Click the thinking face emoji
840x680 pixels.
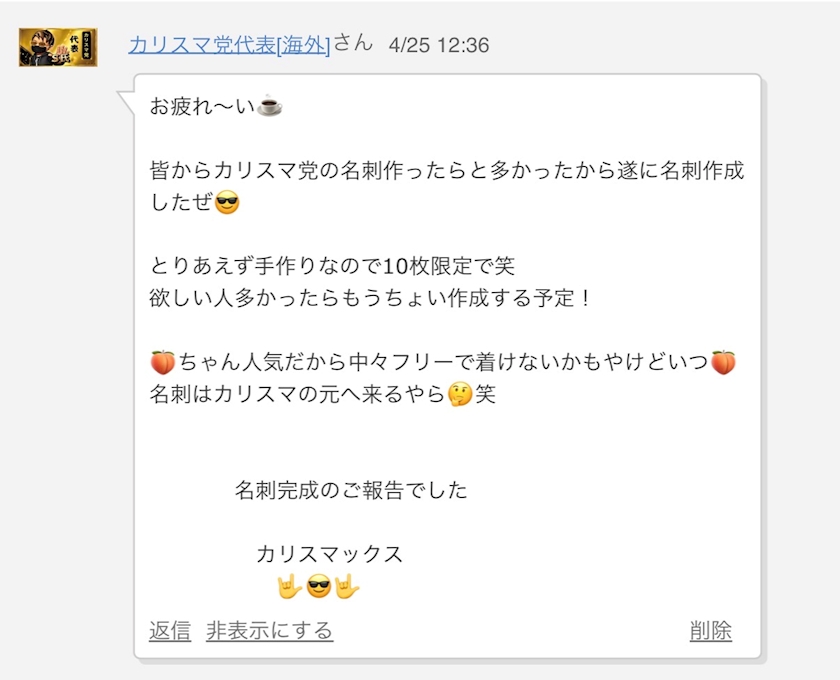pyautogui.click(x=461, y=394)
